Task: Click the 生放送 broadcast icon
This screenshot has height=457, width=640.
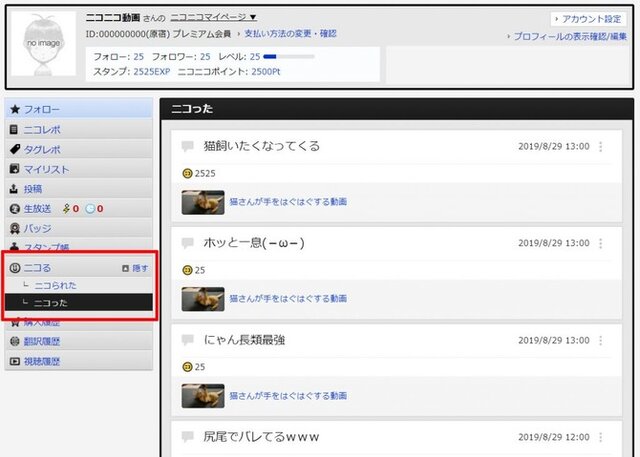Action: click(x=15, y=209)
